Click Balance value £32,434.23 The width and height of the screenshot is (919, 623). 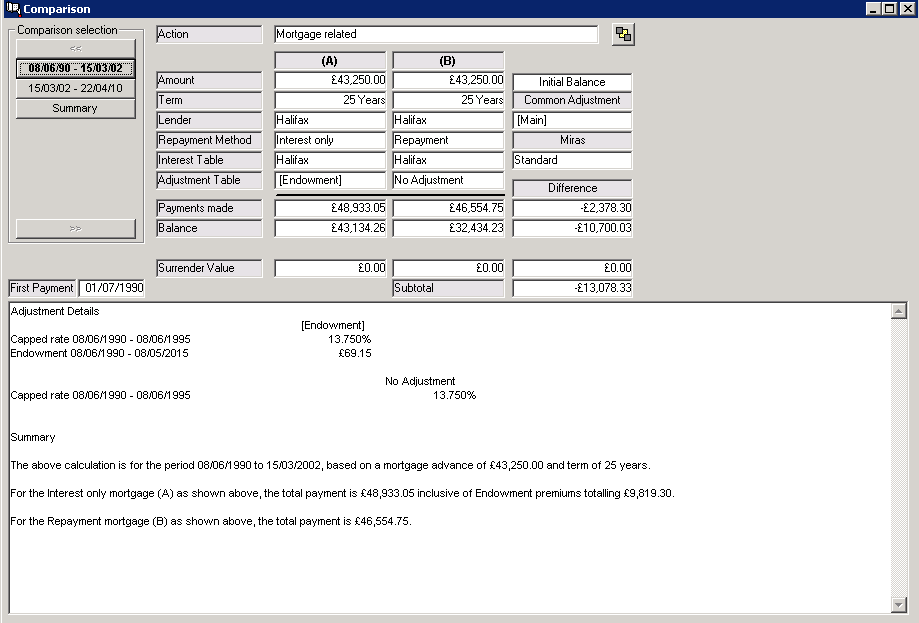click(448, 228)
